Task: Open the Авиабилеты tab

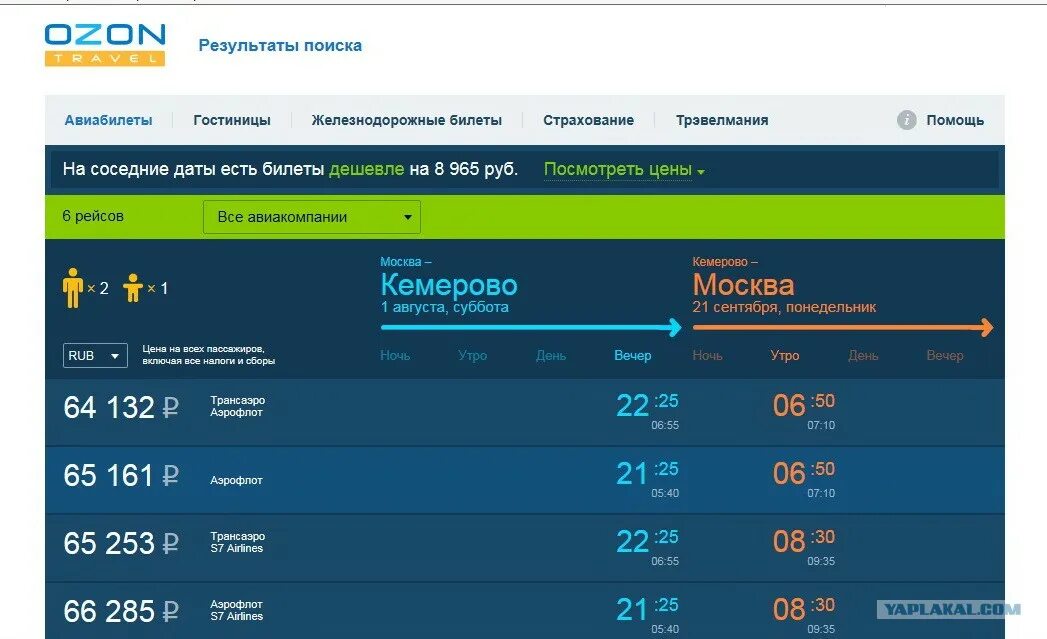Action: (x=108, y=120)
